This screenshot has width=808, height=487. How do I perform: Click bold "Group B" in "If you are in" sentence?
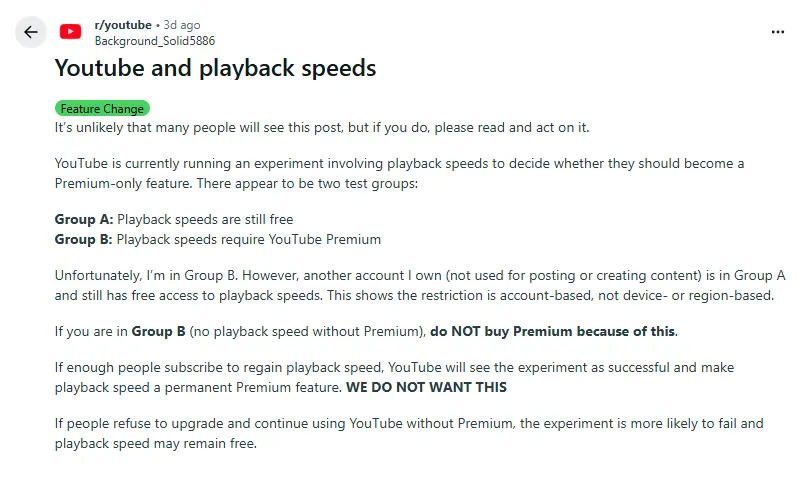click(158, 331)
